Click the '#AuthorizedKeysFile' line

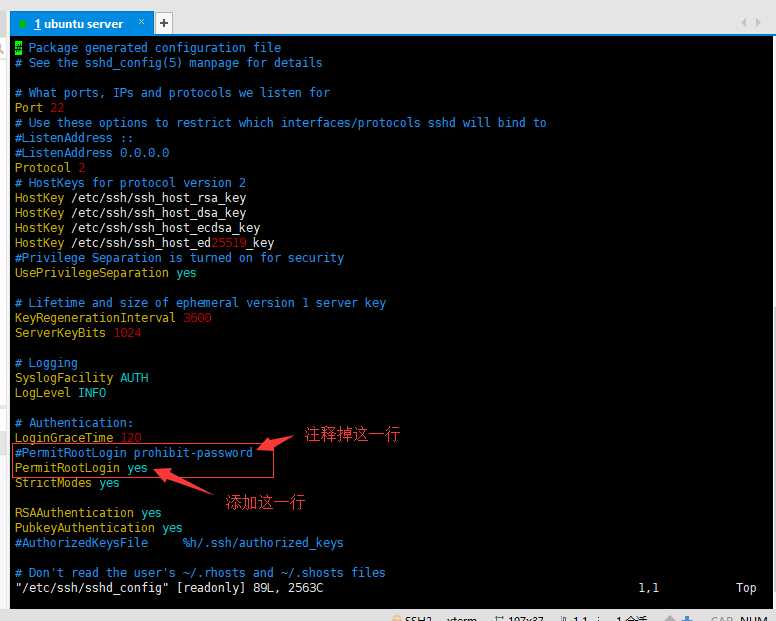coord(179,543)
